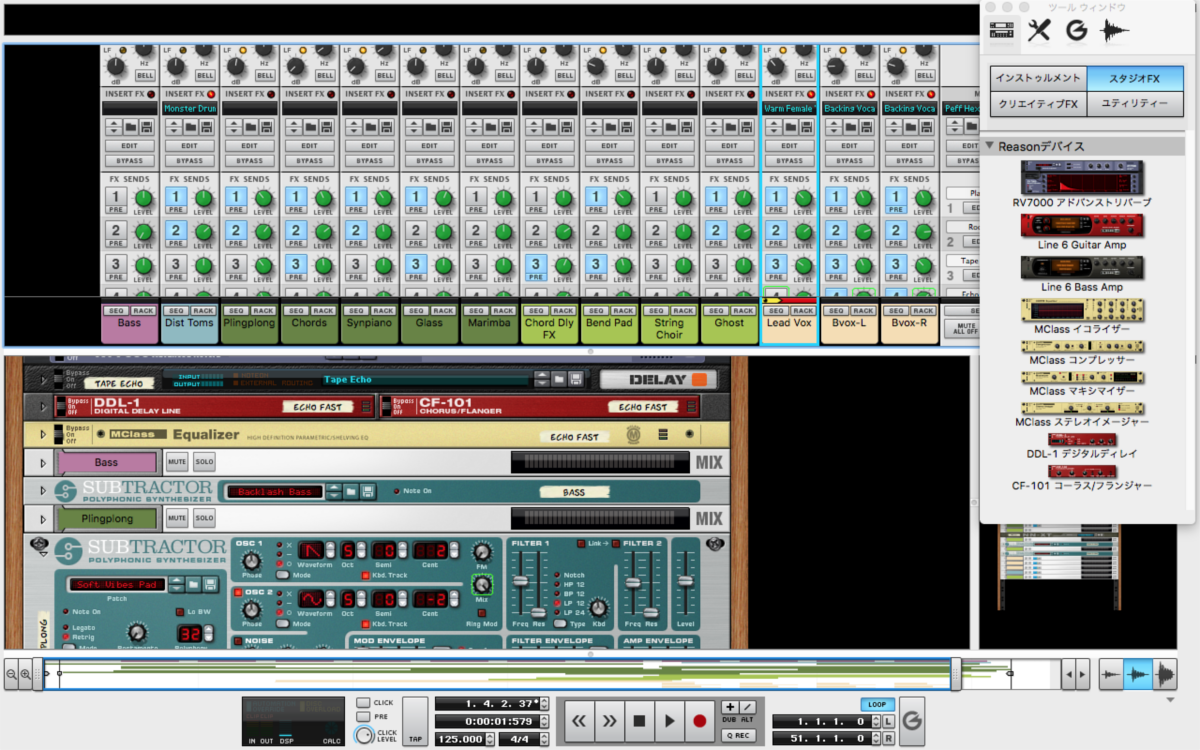The image size is (1200, 750).
Task: Solo the Plingplong mix channel in rack
Action: click(204, 518)
